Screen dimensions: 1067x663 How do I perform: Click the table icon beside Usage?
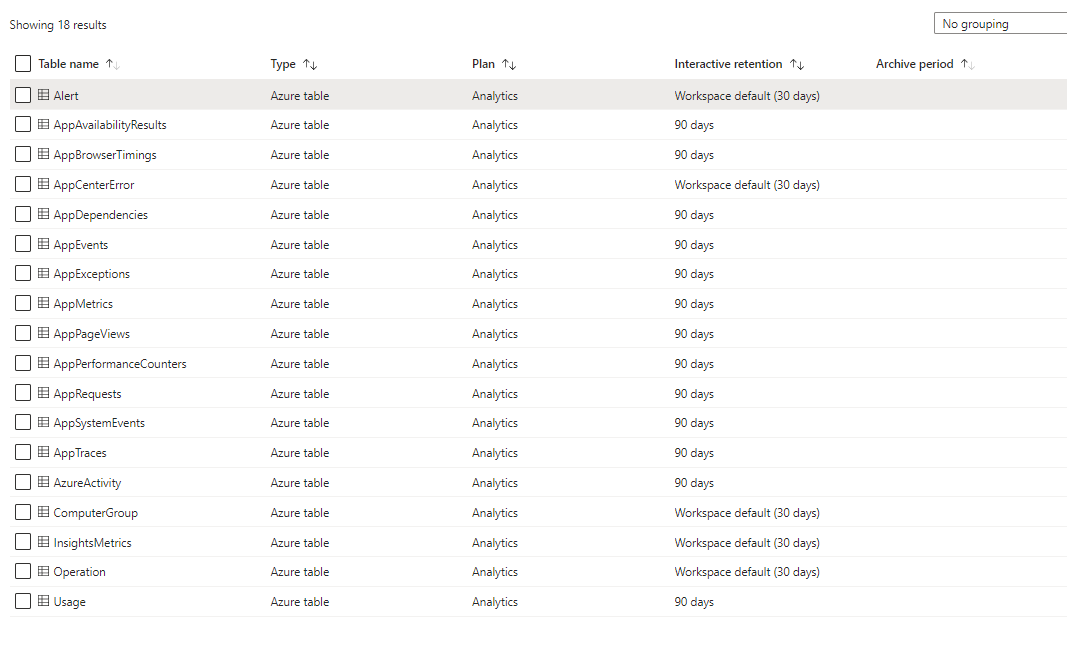pyautogui.click(x=44, y=602)
